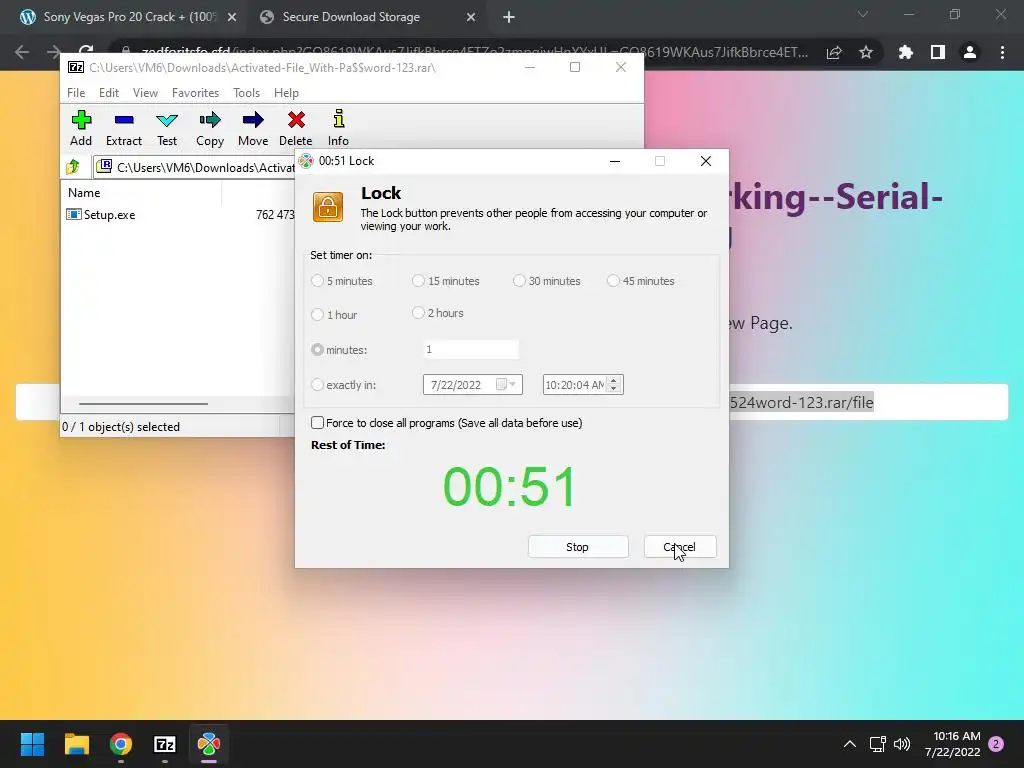Viewport: 1024px width, 768px height.
Task: Click the '0 / 1 object(s) selected' status
Action: click(x=121, y=426)
